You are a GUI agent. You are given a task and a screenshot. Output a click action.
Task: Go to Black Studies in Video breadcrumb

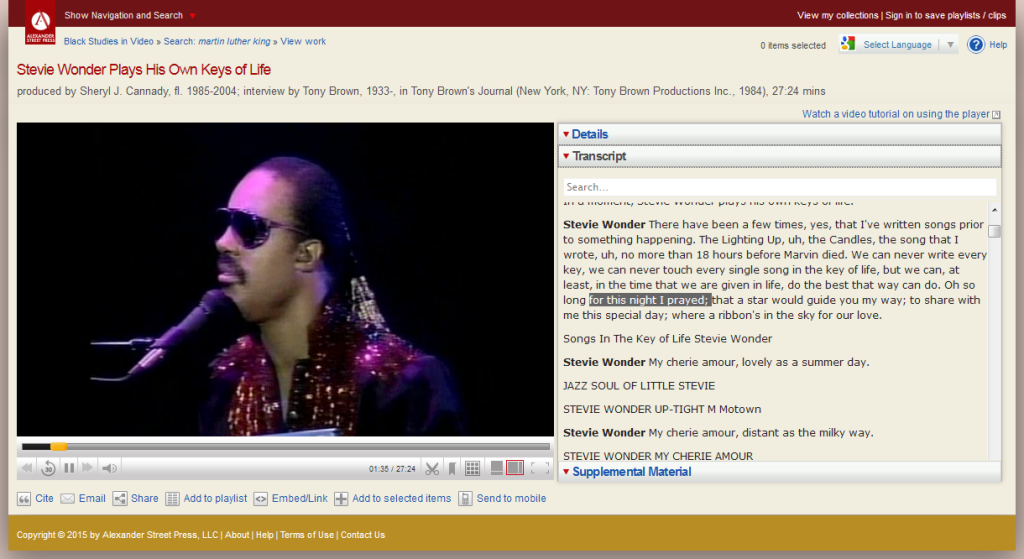click(x=108, y=41)
